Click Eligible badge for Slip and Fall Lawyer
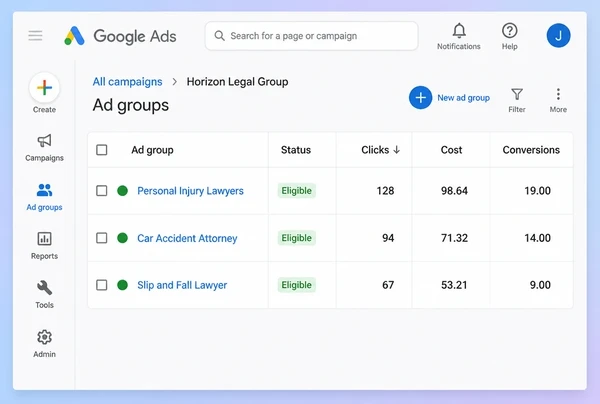This screenshot has width=600, height=404. [297, 285]
